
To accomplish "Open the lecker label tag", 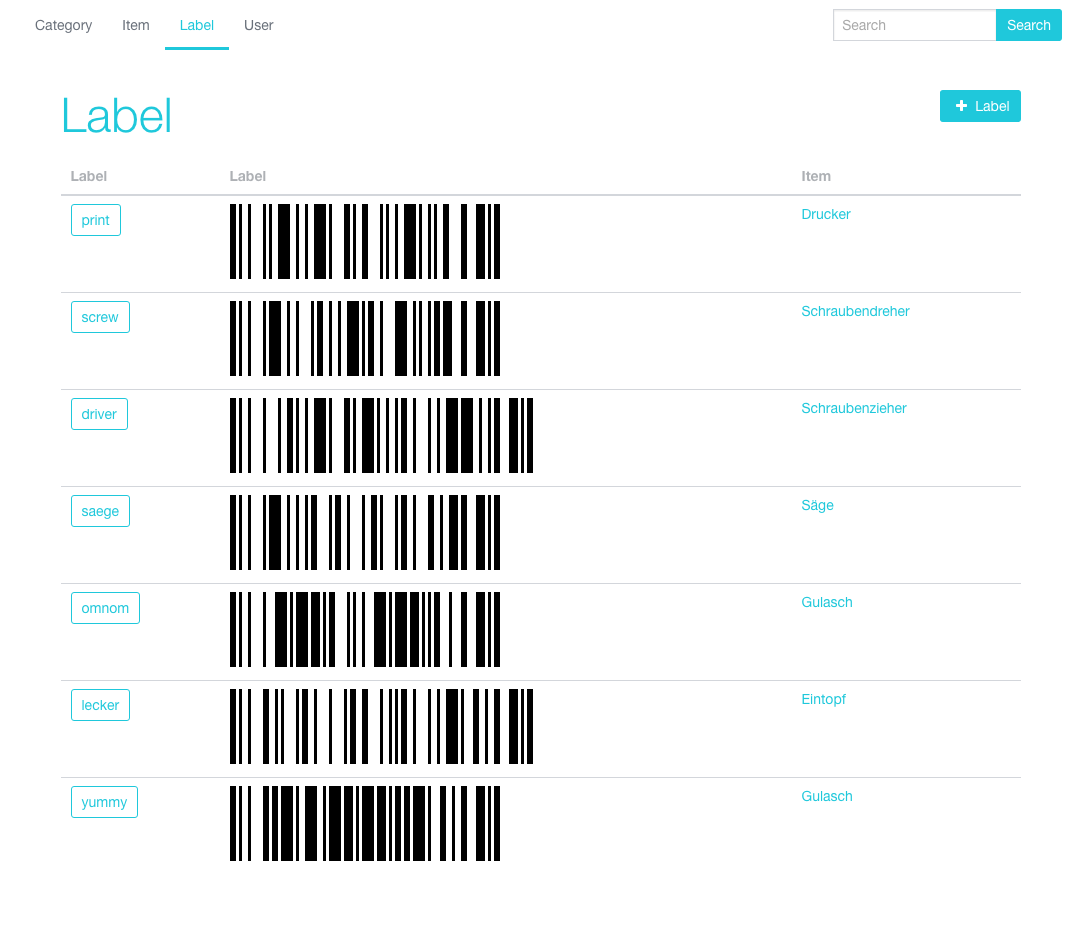I will click(x=100, y=705).
